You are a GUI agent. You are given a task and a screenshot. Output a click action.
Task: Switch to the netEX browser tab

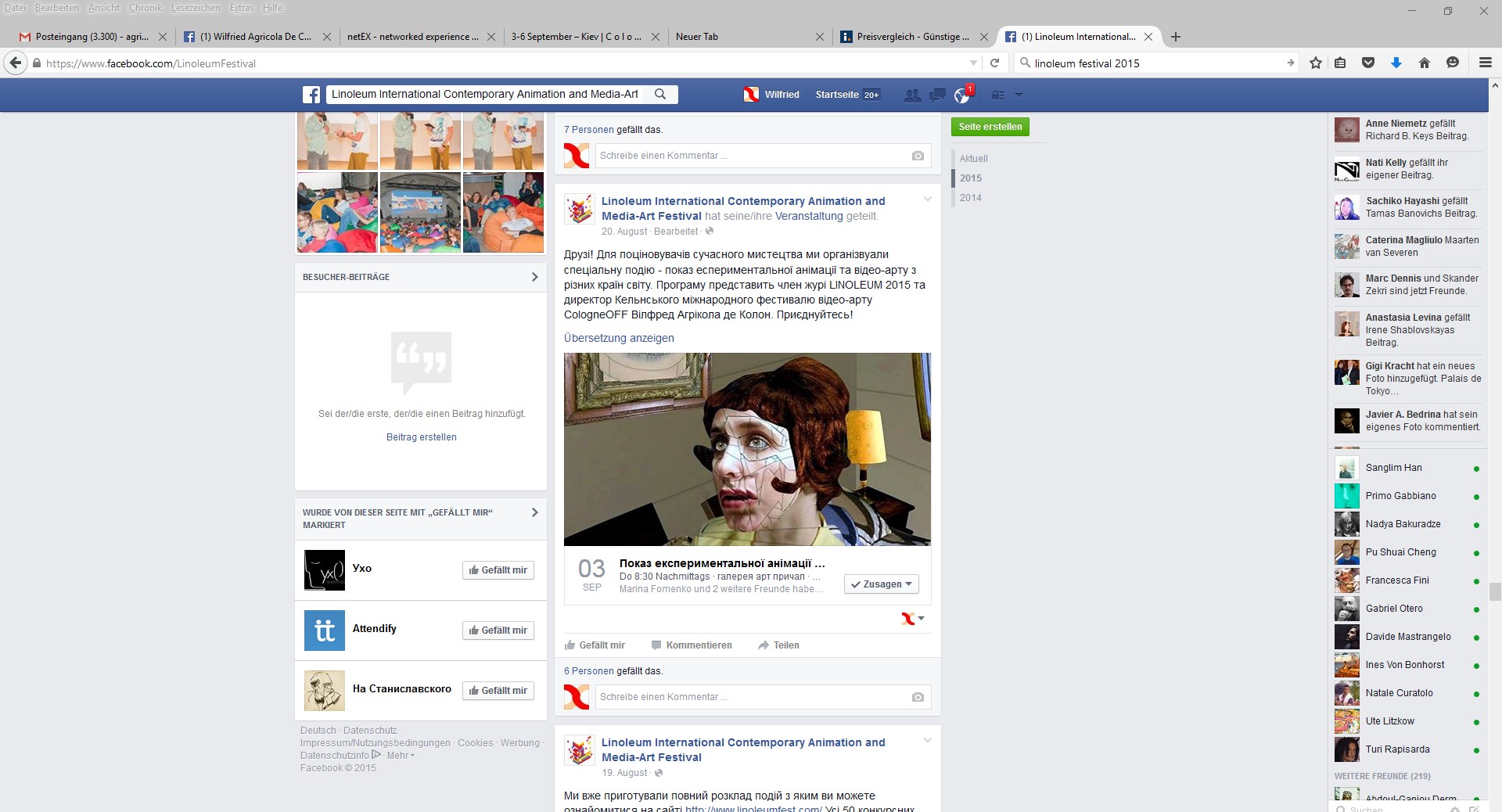[x=413, y=37]
